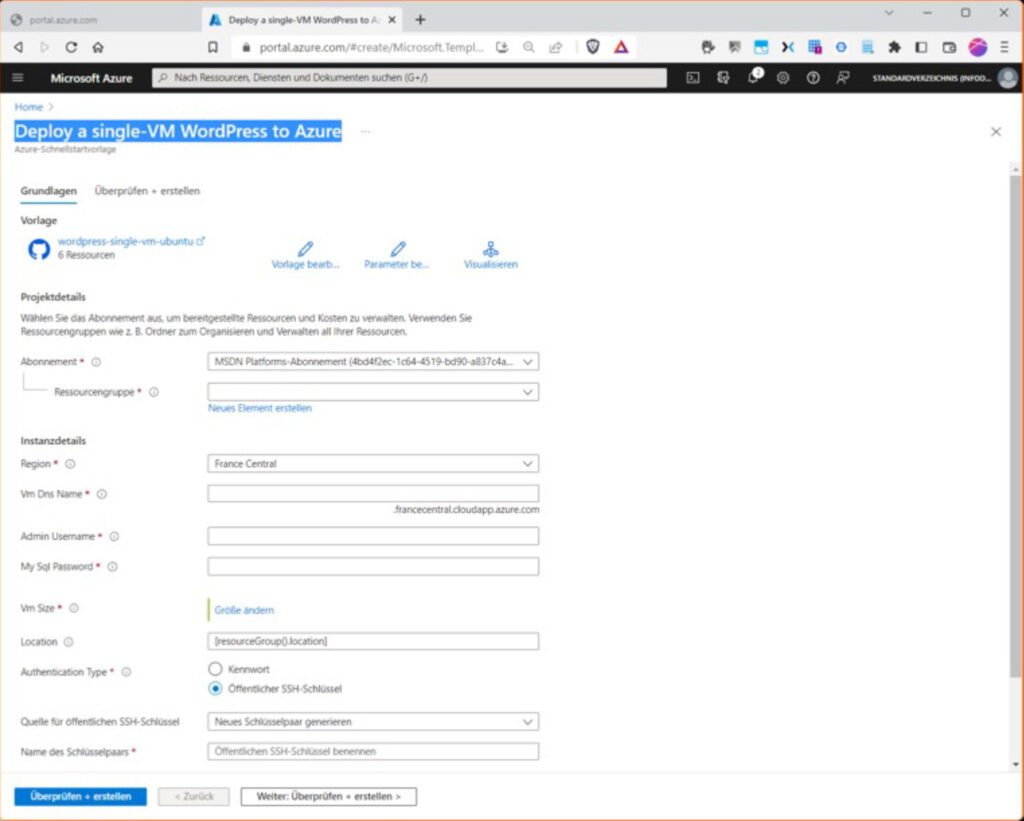Close the deployment blade with X
The height and width of the screenshot is (821, 1024).
996,132
